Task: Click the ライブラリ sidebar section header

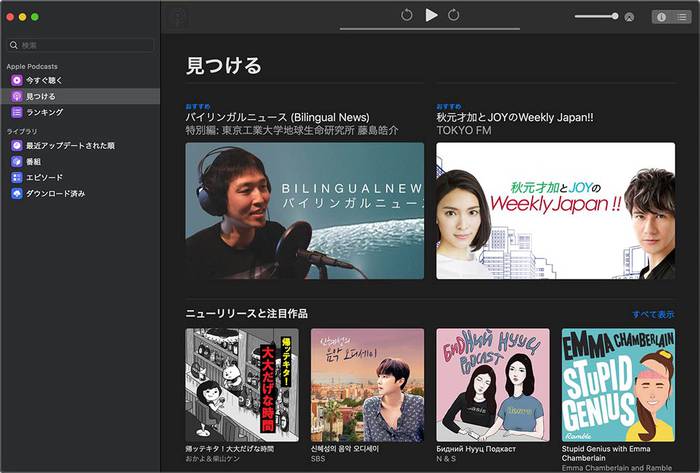Action: (22, 132)
